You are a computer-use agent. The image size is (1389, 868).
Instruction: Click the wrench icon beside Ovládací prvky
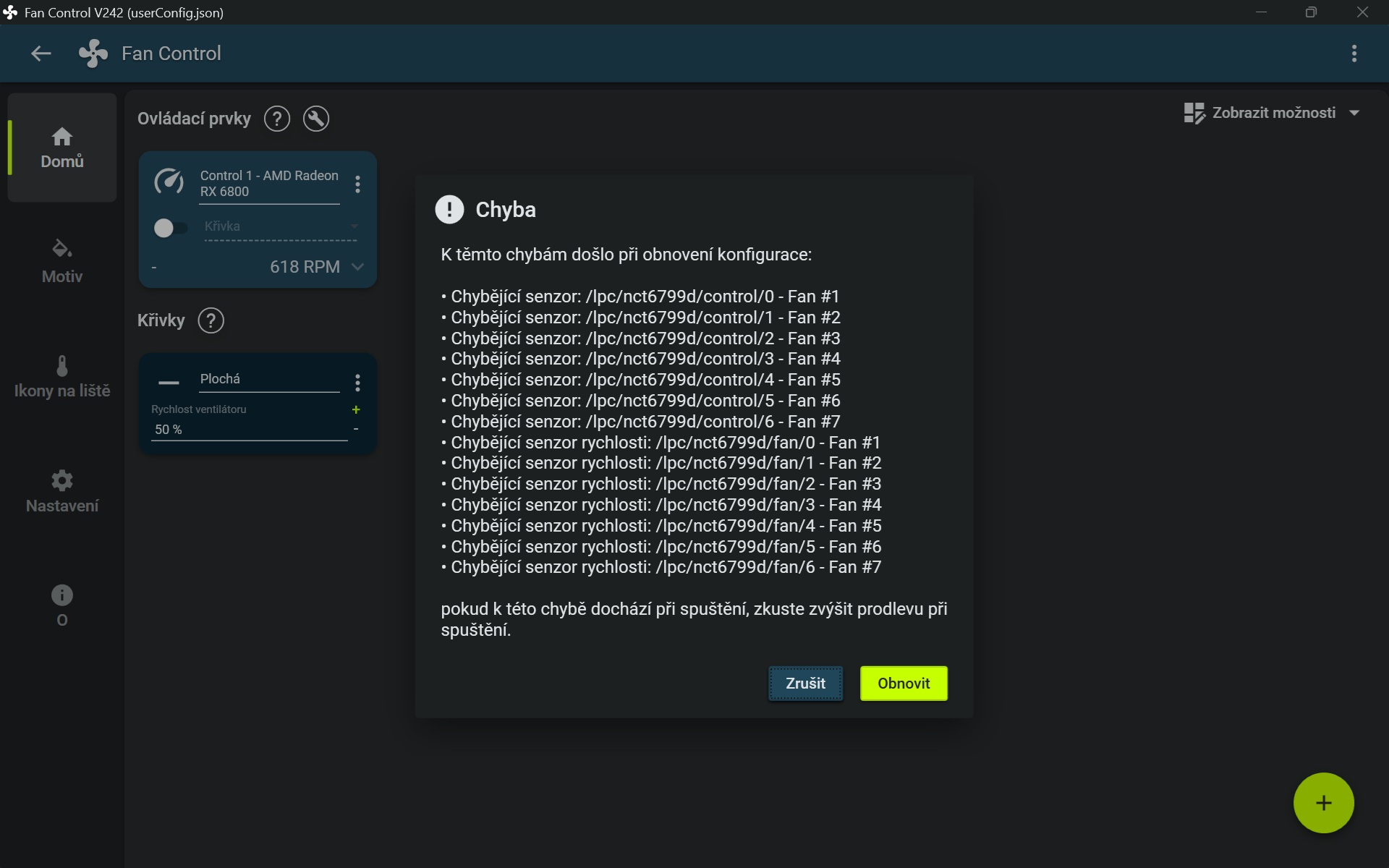coord(315,119)
